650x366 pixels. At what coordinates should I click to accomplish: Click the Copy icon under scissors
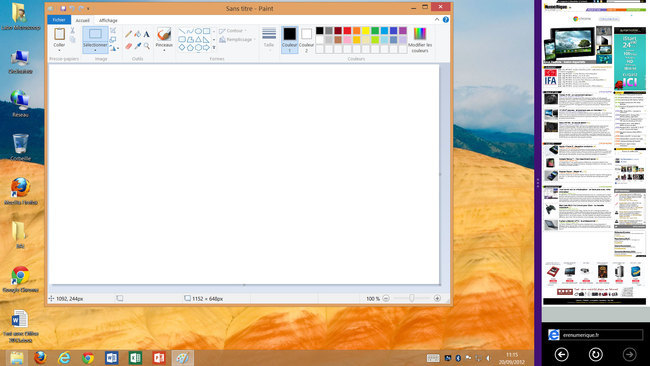(73, 39)
